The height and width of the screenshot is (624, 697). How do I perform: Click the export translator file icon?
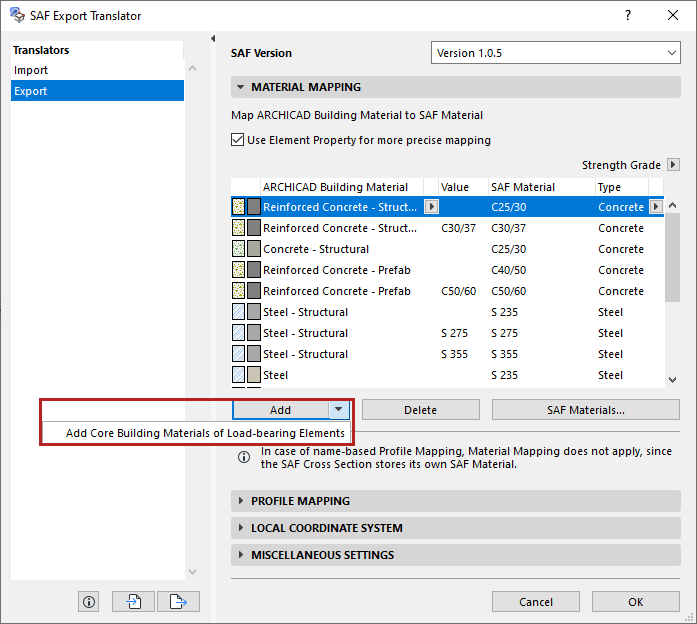click(178, 602)
